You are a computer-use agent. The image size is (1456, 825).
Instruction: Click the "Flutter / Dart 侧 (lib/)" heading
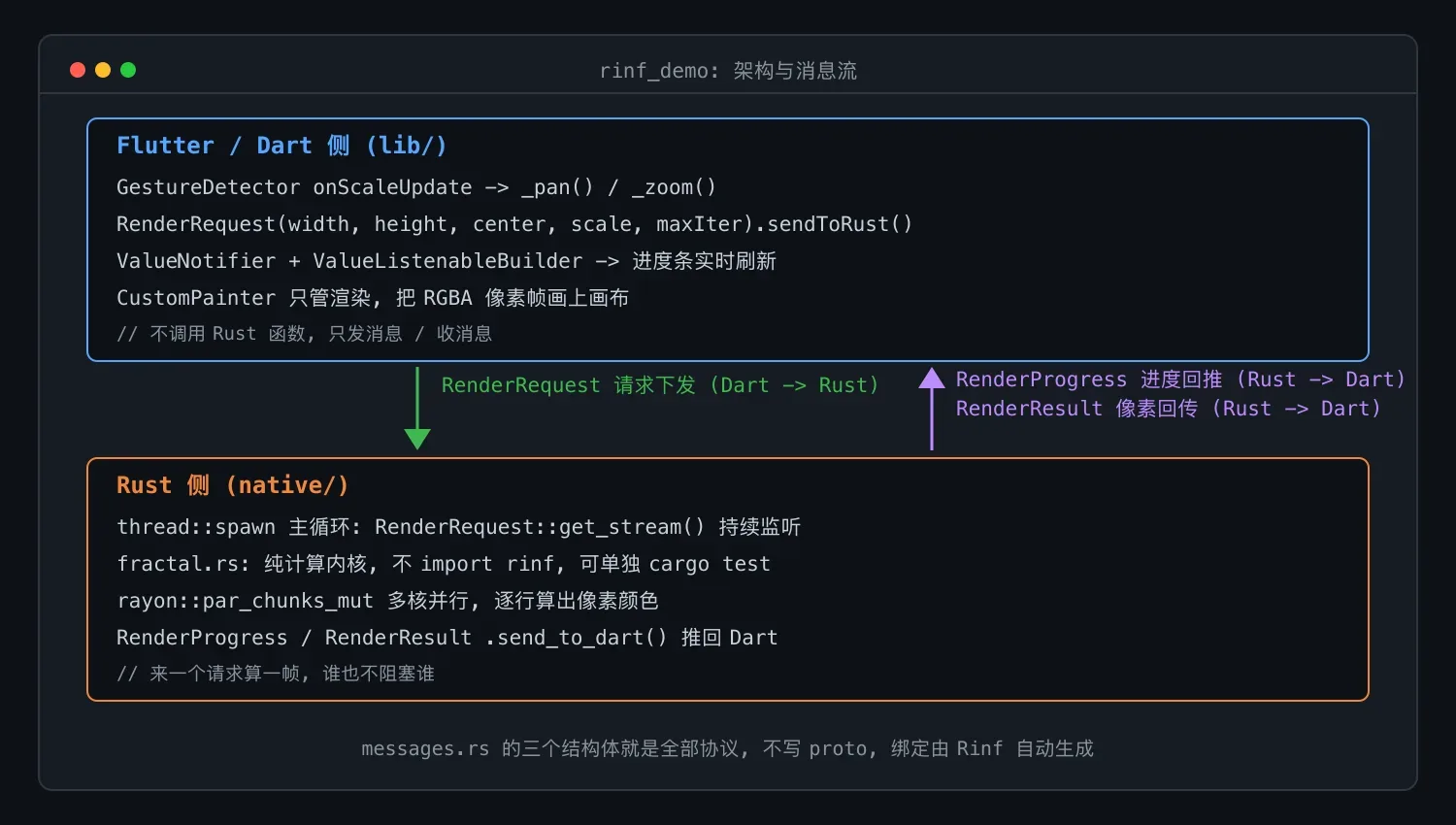[281, 146]
